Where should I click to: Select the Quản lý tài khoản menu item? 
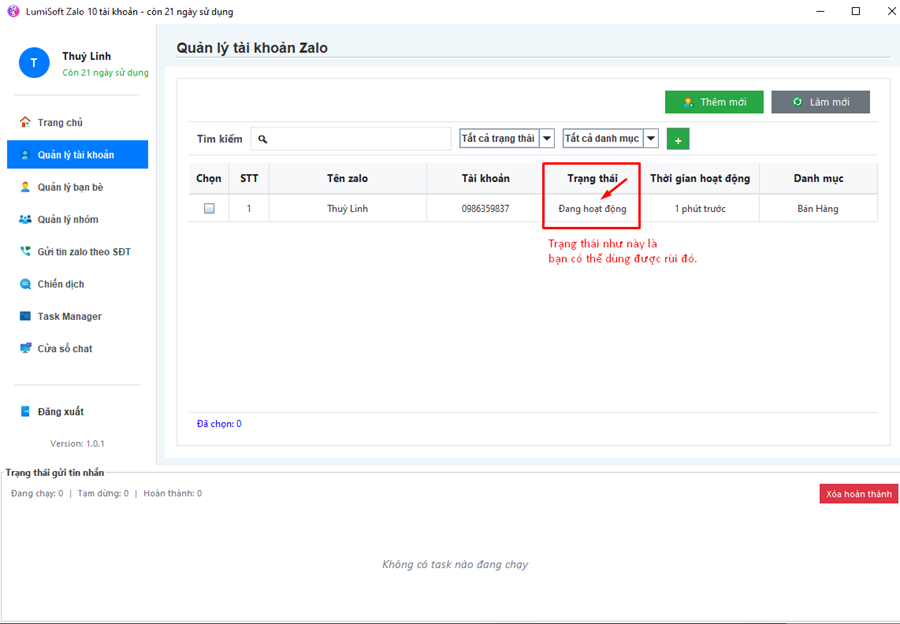pos(77,155)
